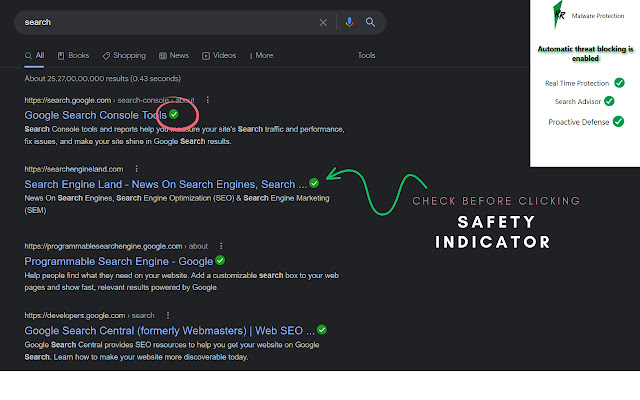The width and height of the screenshot is (640, 400).
Task: Click the blue magnifier search icon
Action: [x=370, y=22]
